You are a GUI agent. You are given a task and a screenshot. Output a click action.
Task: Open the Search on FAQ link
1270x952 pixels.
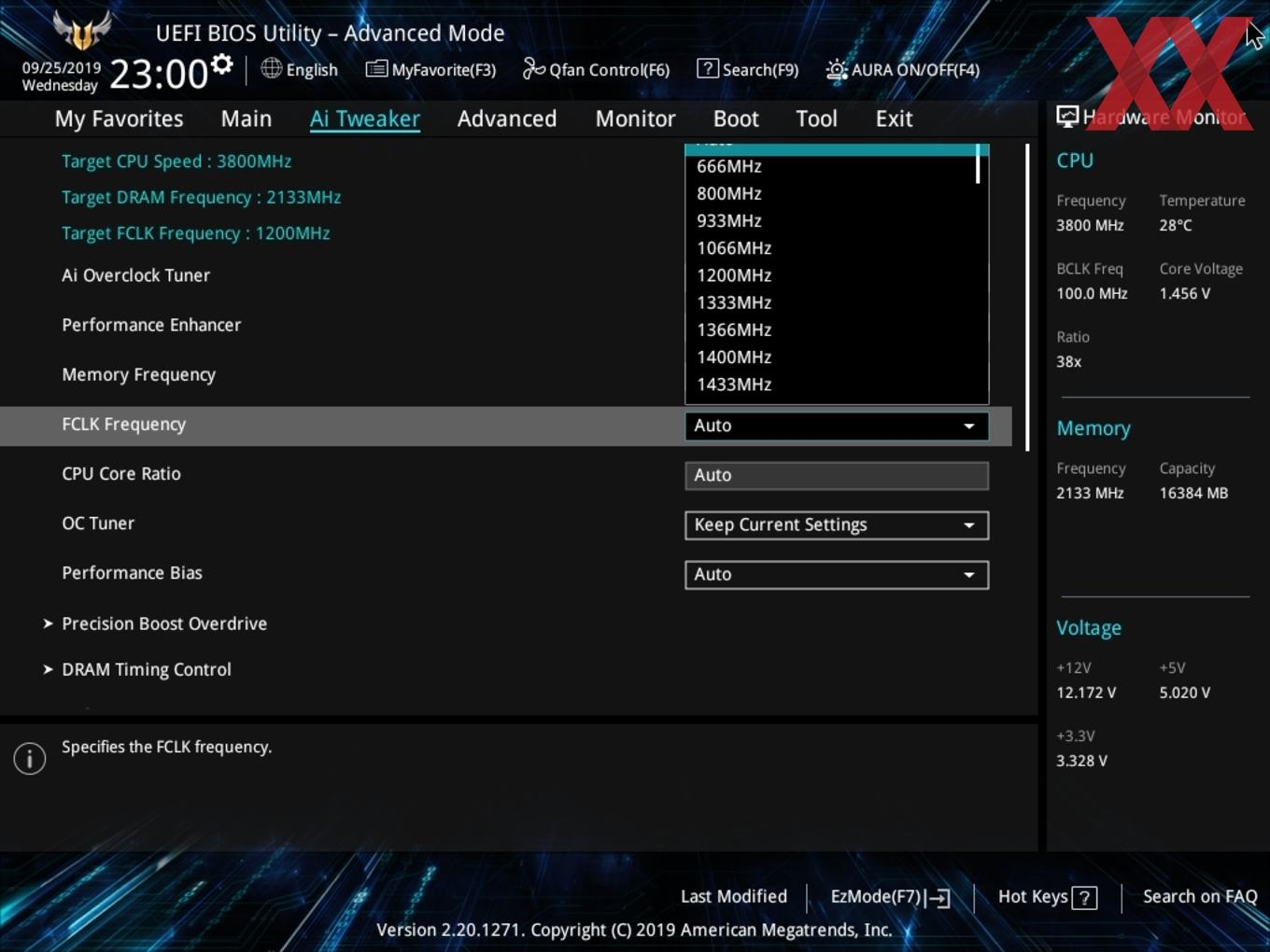pyautogui.click(x=1200, y=897)
